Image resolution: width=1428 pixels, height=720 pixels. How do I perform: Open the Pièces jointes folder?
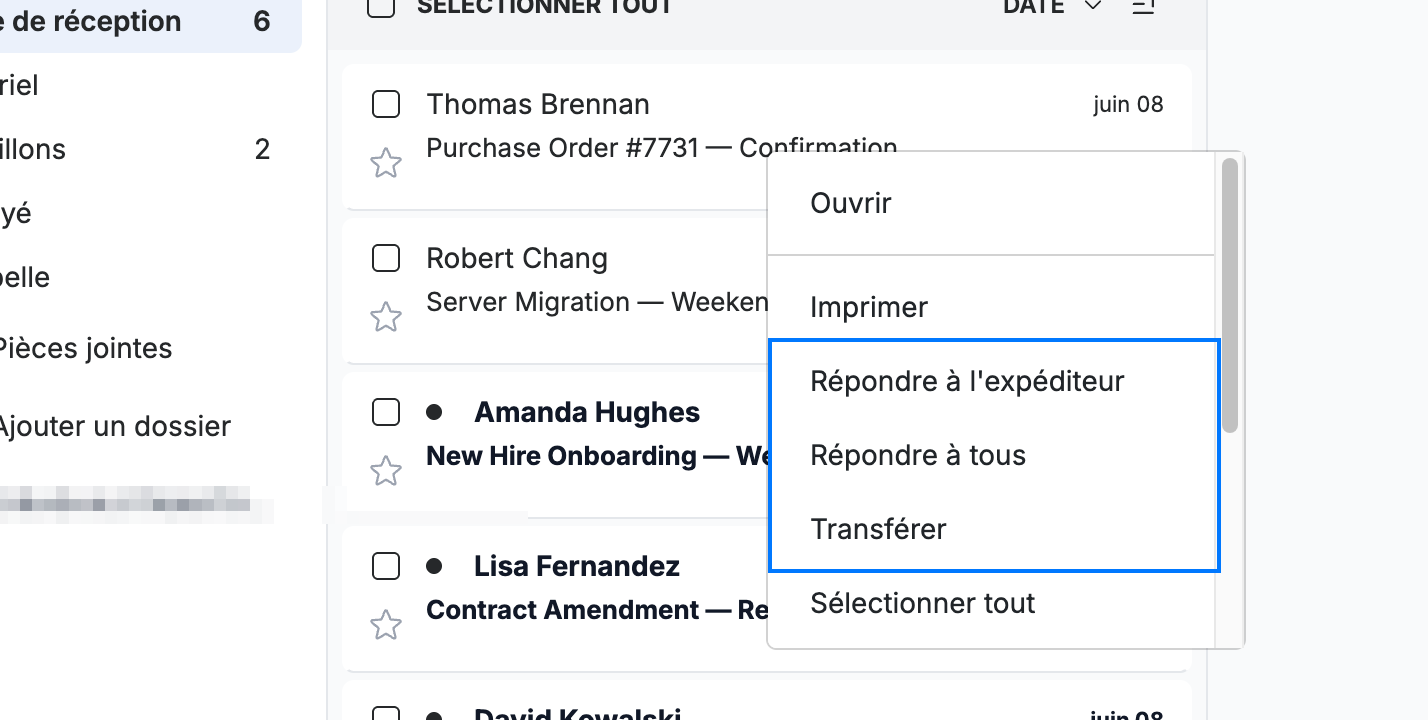tap(86, 348)
